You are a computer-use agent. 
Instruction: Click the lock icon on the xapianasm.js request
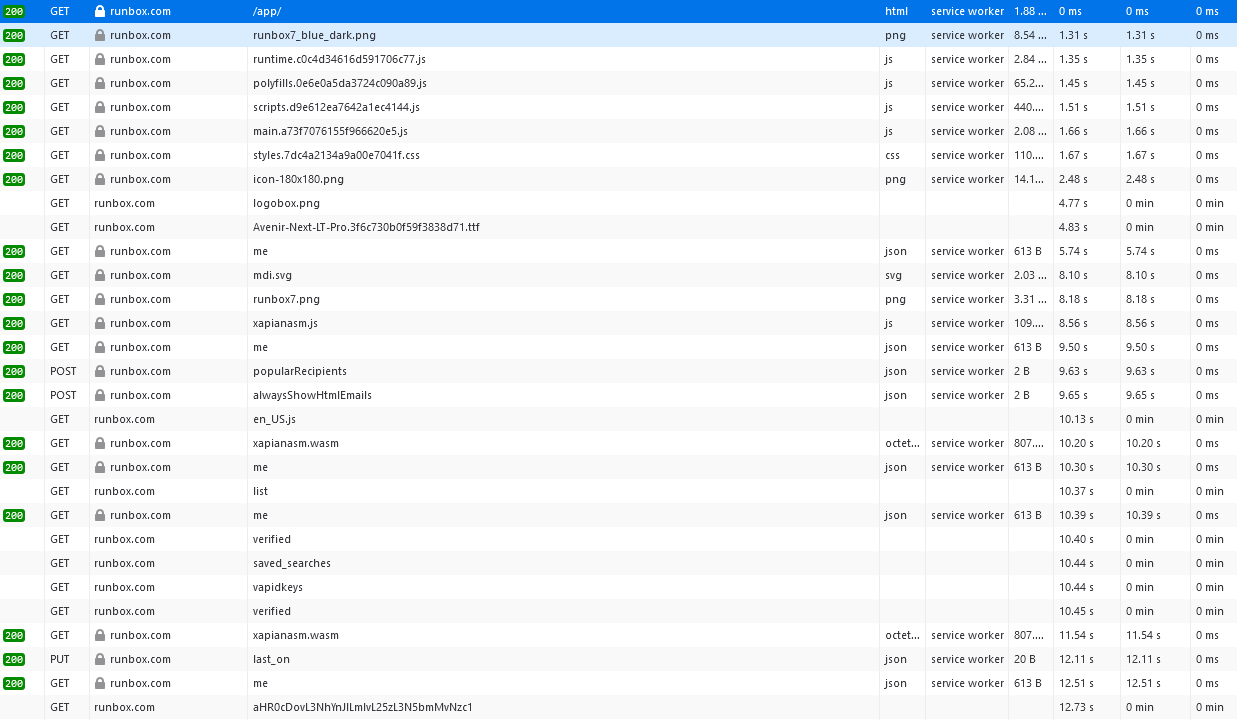coord(99,323)
